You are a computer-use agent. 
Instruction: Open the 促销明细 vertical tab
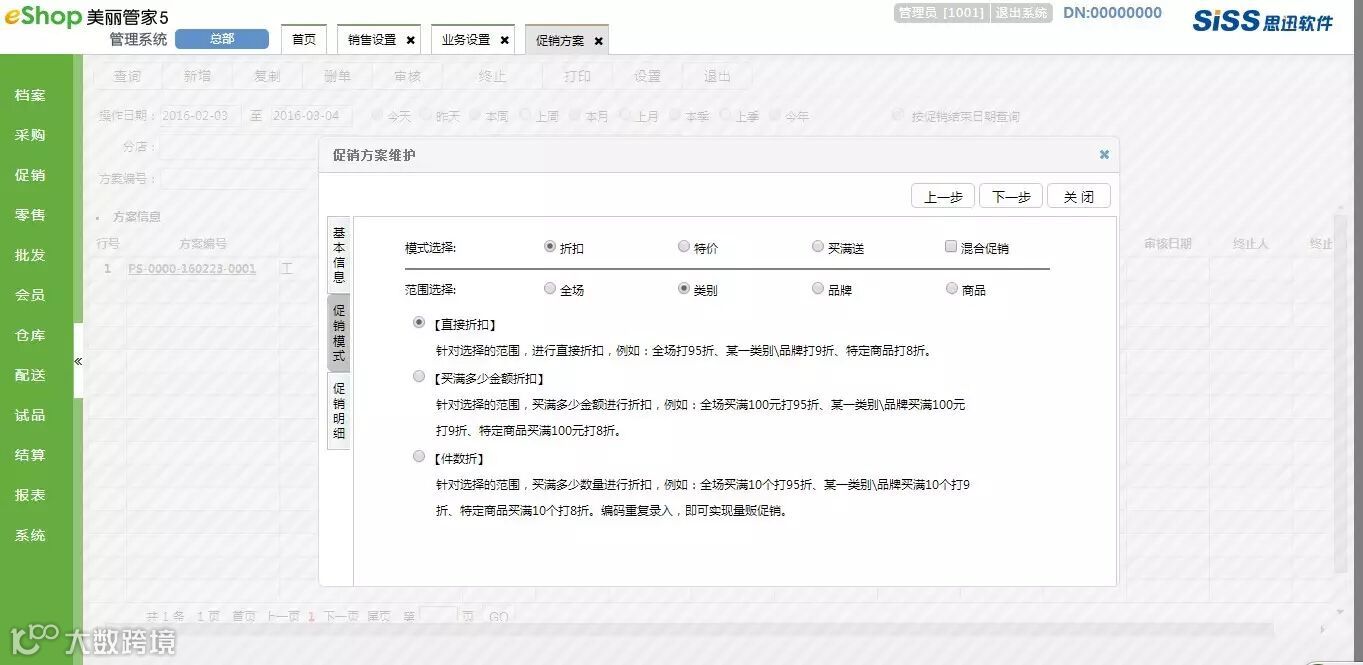339,411
